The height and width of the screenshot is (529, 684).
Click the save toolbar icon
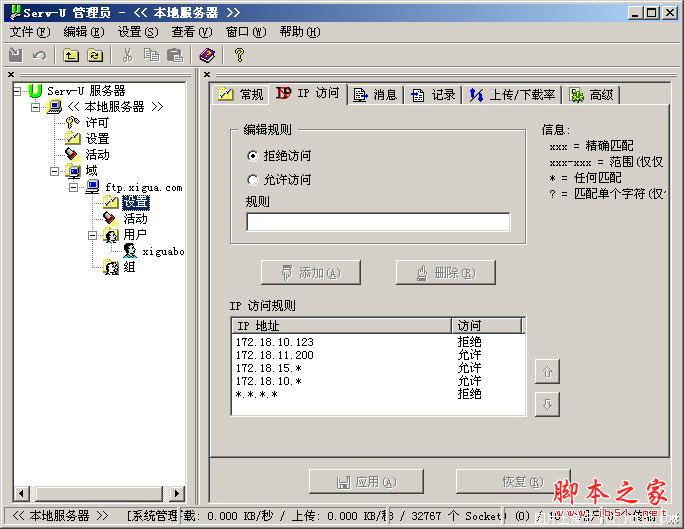(x=16, y=55)
